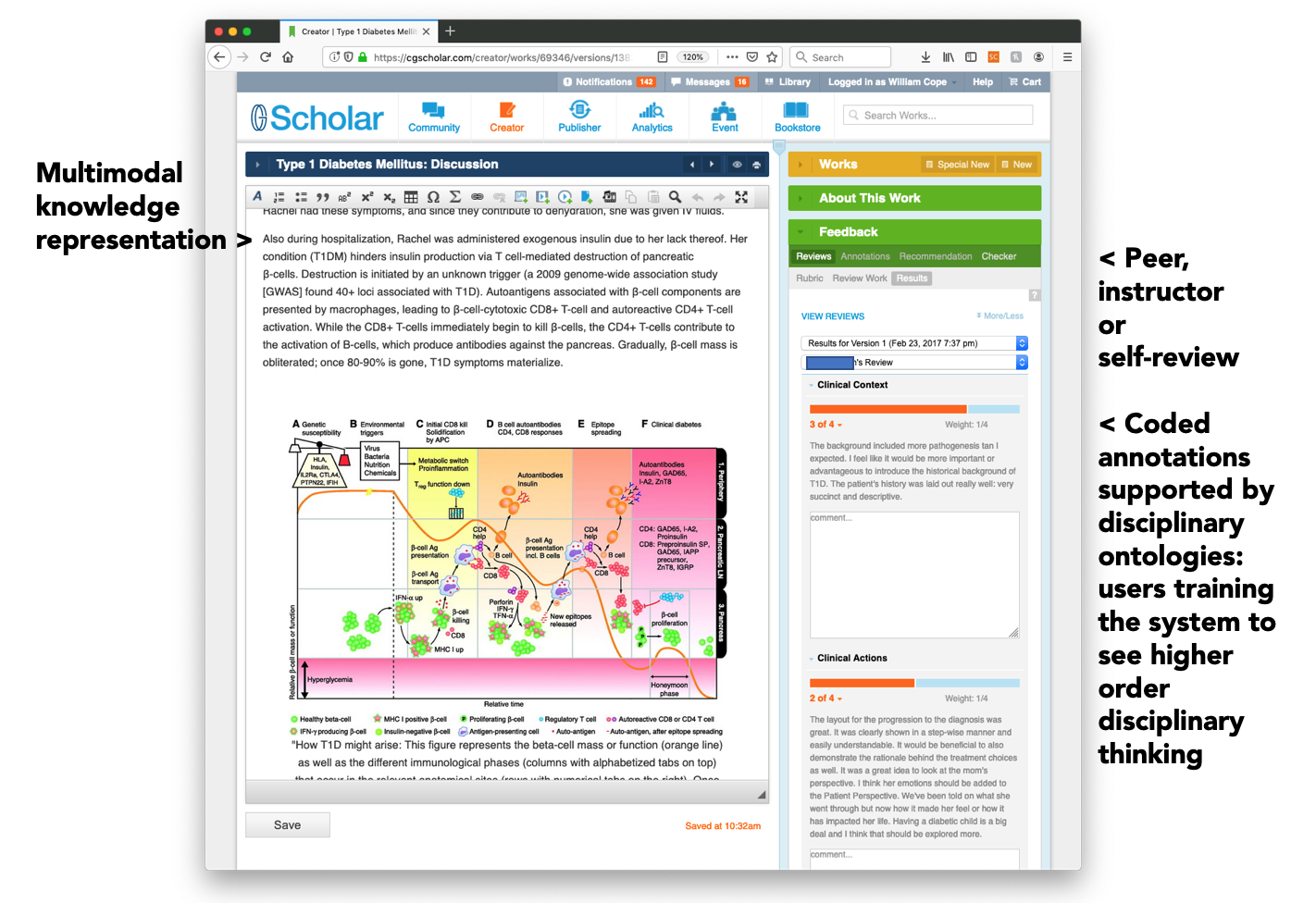Go to next section arrow
This screenshot has width=1316, height=903.
(x=711, y=165)
